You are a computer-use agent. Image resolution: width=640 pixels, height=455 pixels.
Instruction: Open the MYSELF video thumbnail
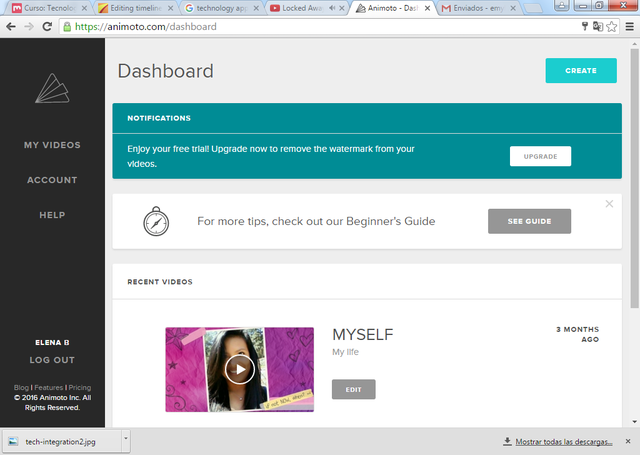(x=240, y=369)
